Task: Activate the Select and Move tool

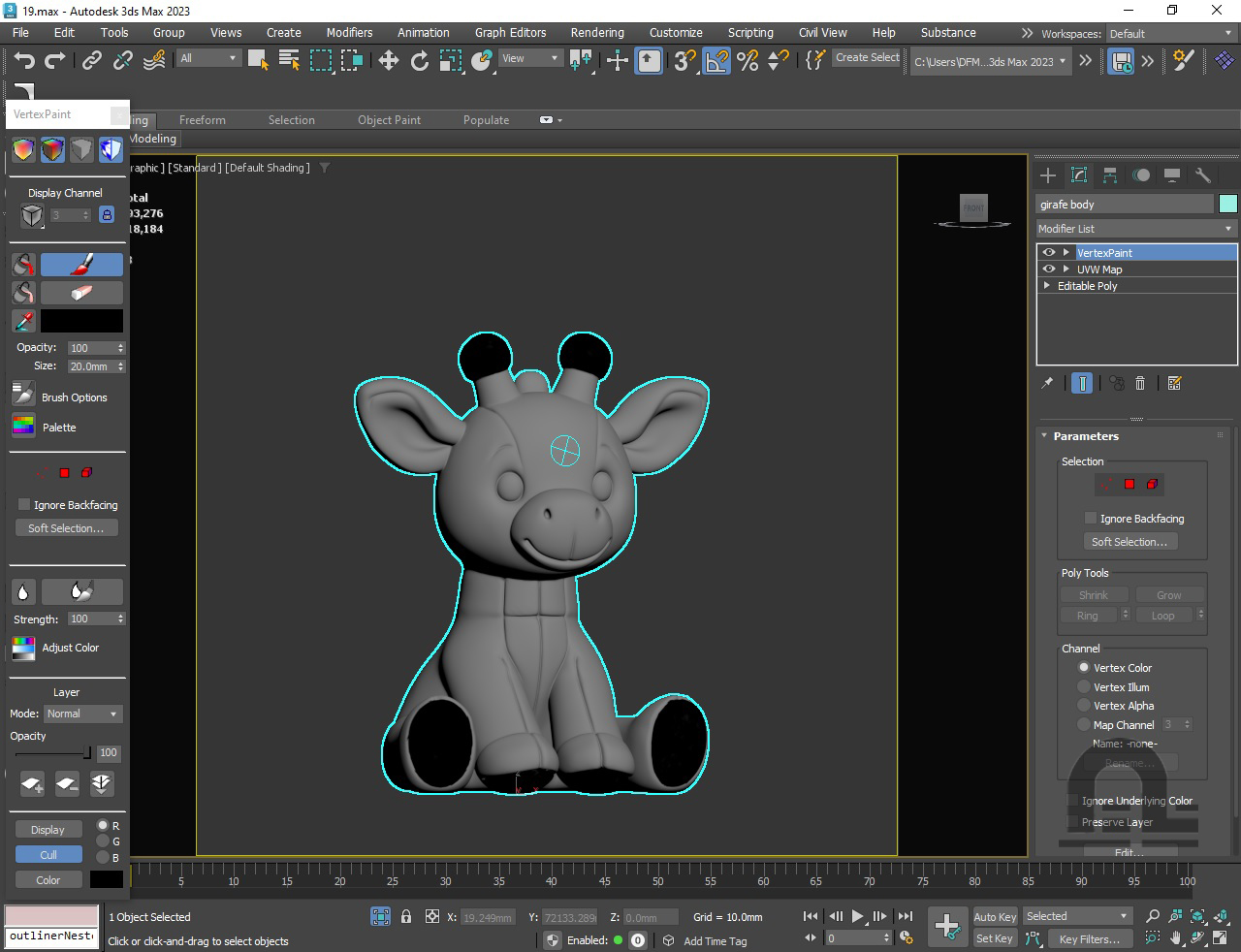Action: (x=388, y=60)
